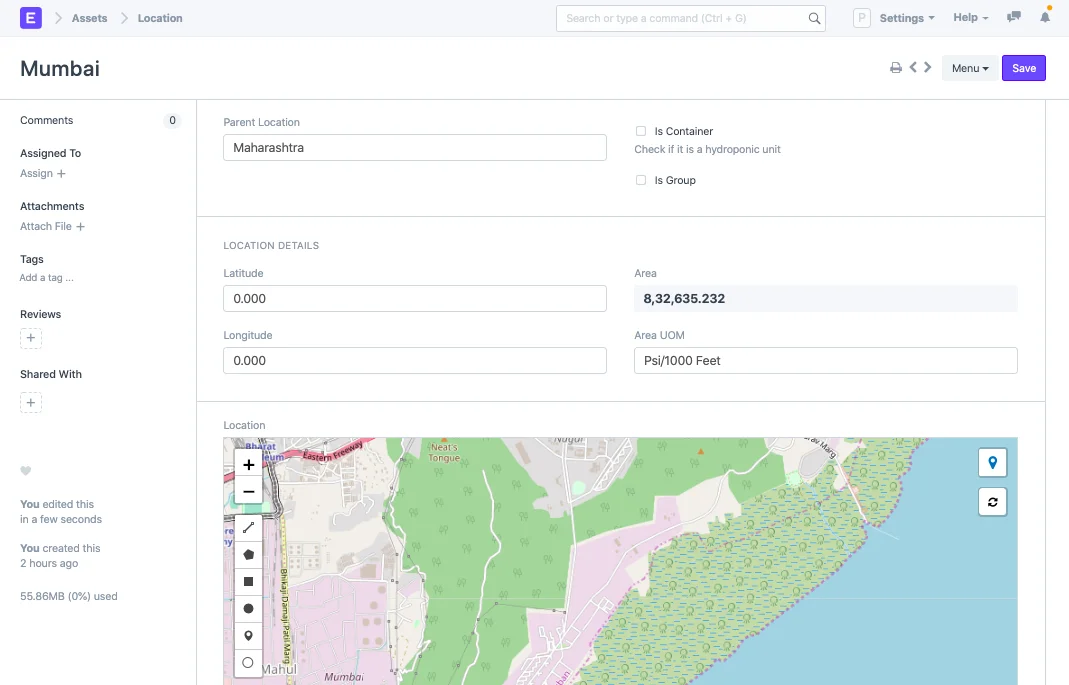Click Attach File to add an attachment
This screenshot has width=1069, height=685.
[x=46, y=226]
